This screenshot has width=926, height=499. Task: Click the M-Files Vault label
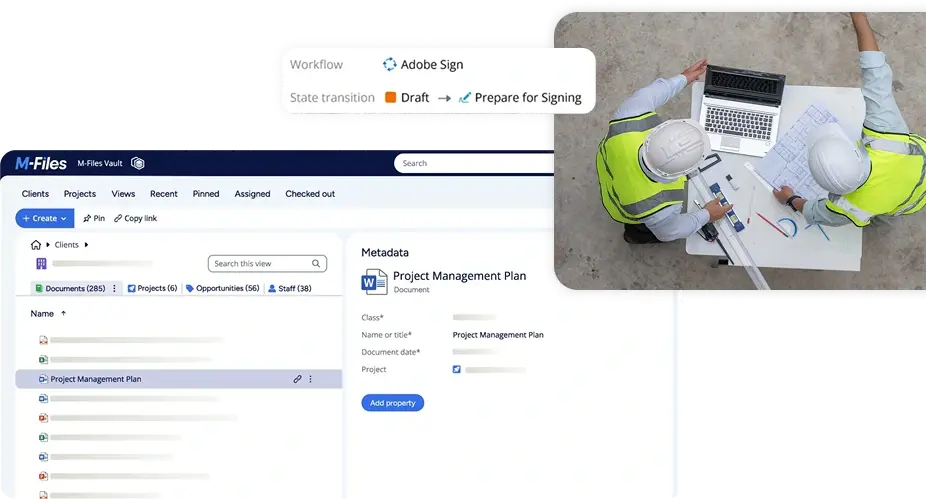tap(100, 163)
